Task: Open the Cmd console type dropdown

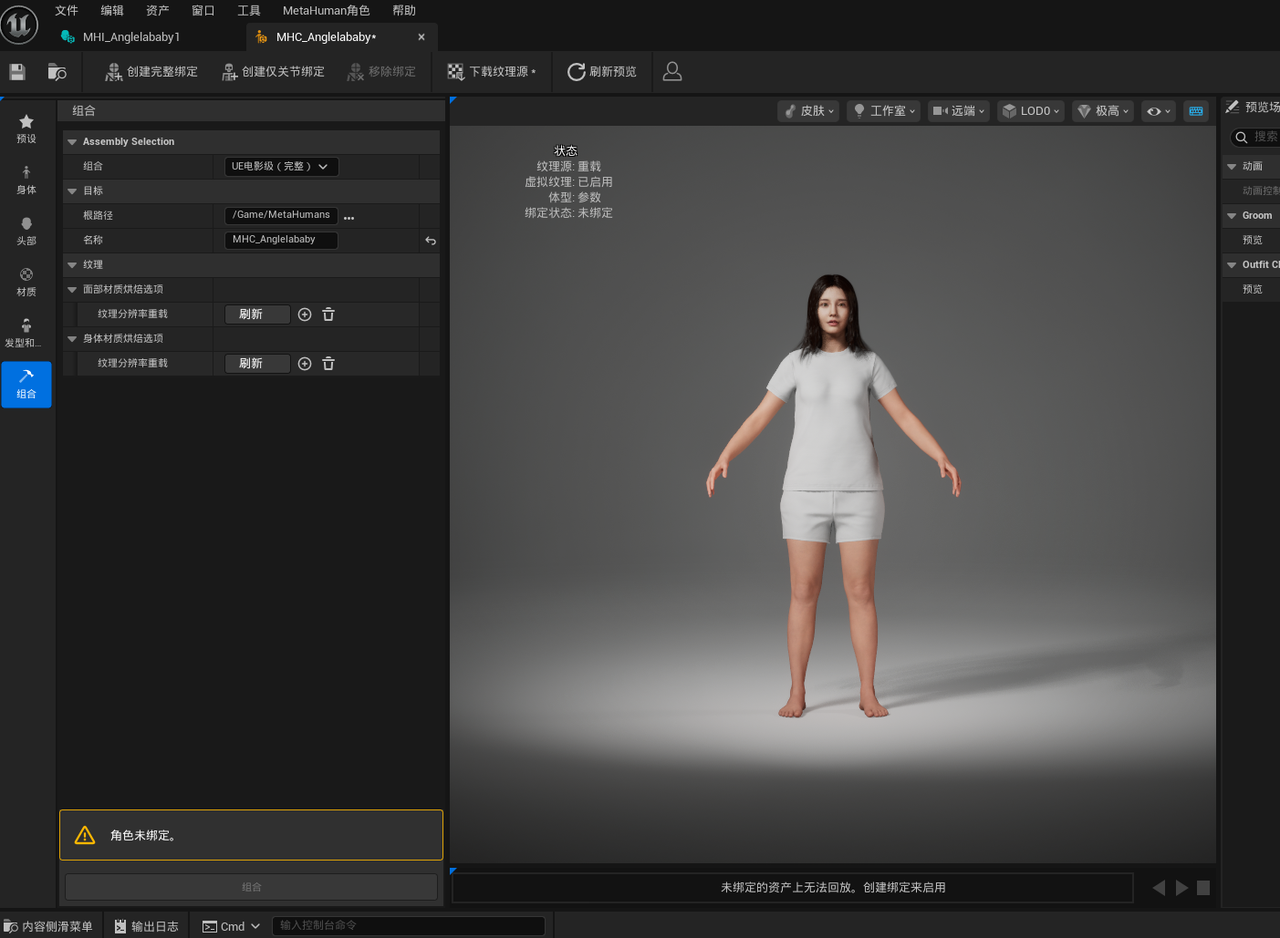Action: click(231, 926)
